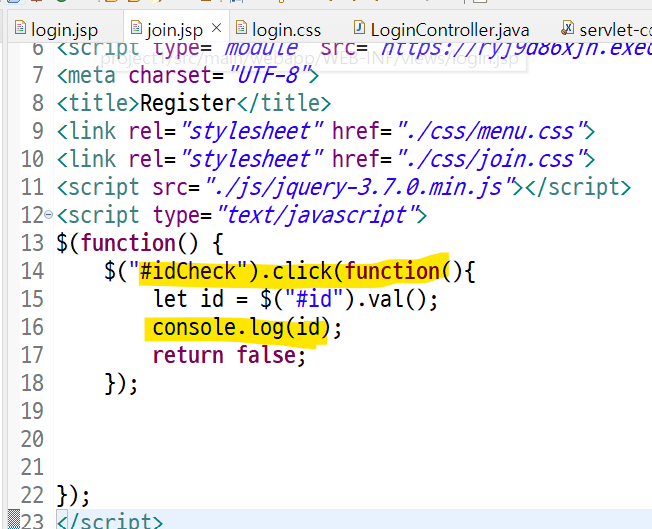652x529 pixels.
Task: Click line number 19 in the gutter
Action: tap(32, 411)
